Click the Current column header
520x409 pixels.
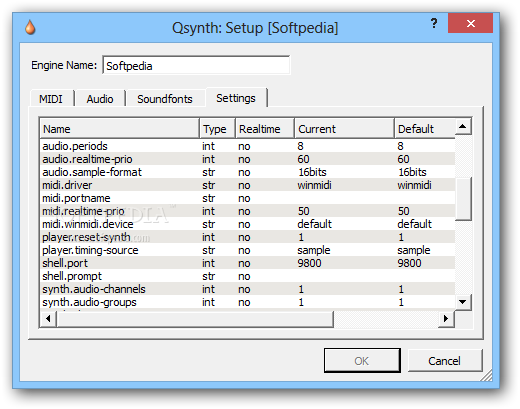pos(344,129)
